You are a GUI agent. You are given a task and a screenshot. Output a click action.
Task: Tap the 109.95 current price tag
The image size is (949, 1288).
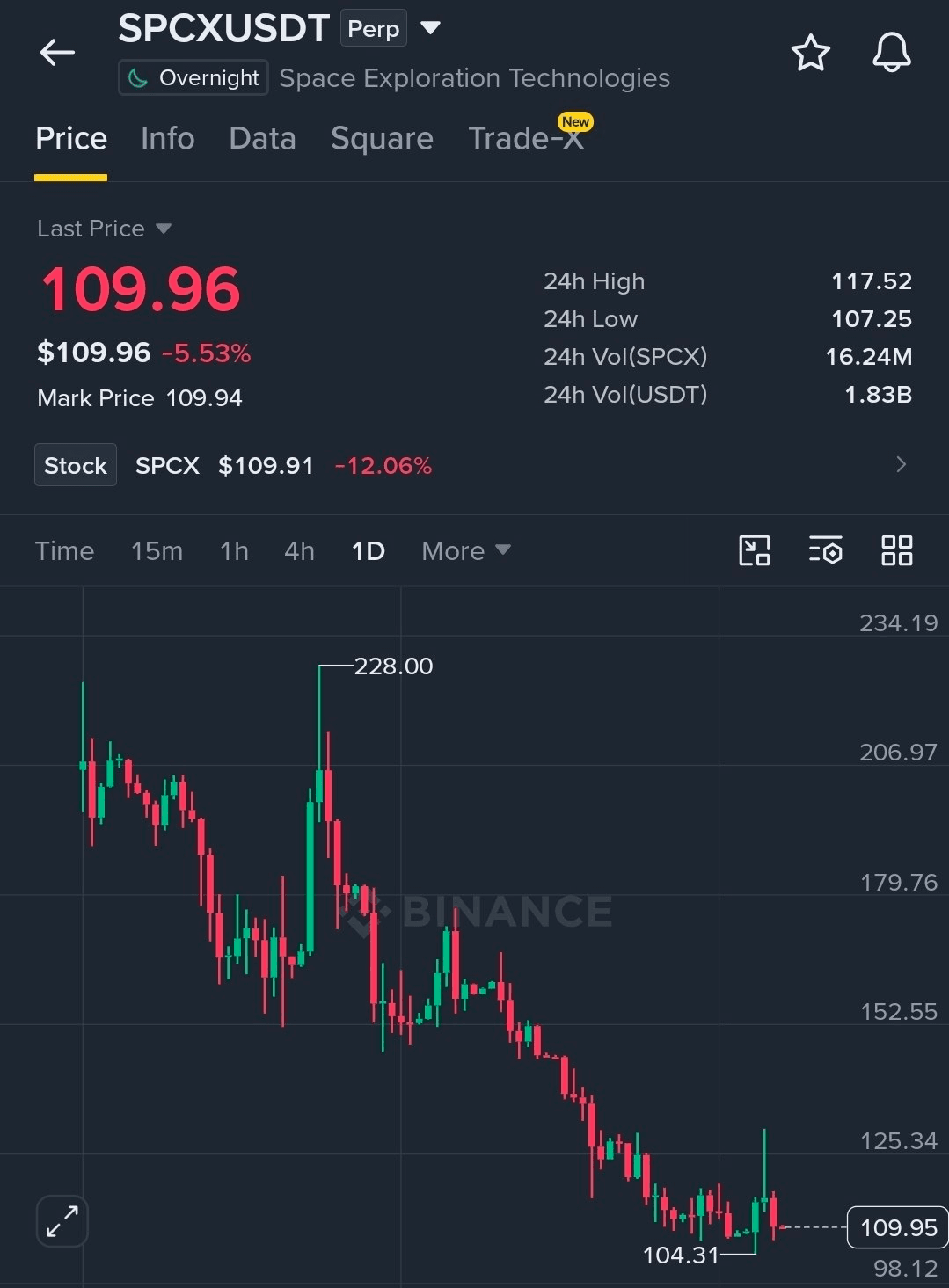(897, 1227)
